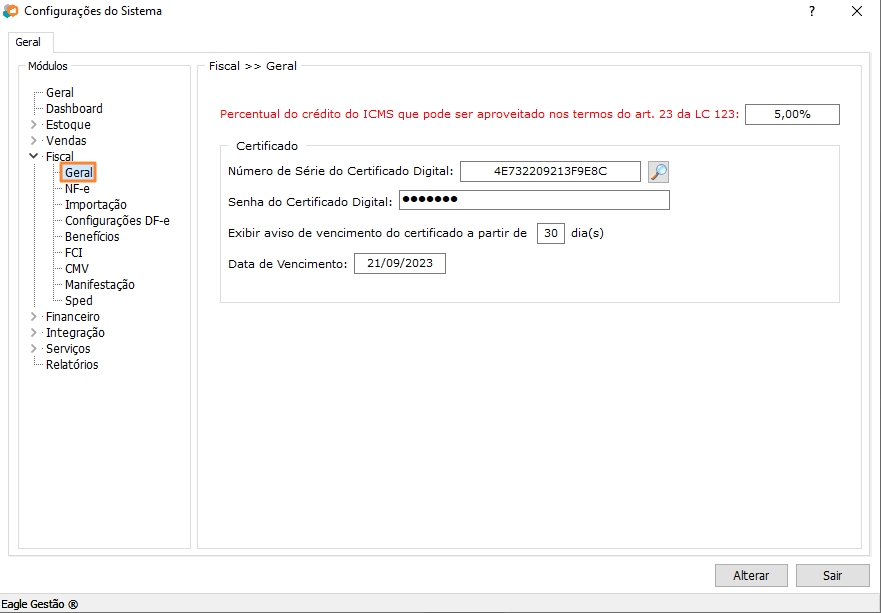Select top-level Geral in module tree

click(x=60, y=92)
